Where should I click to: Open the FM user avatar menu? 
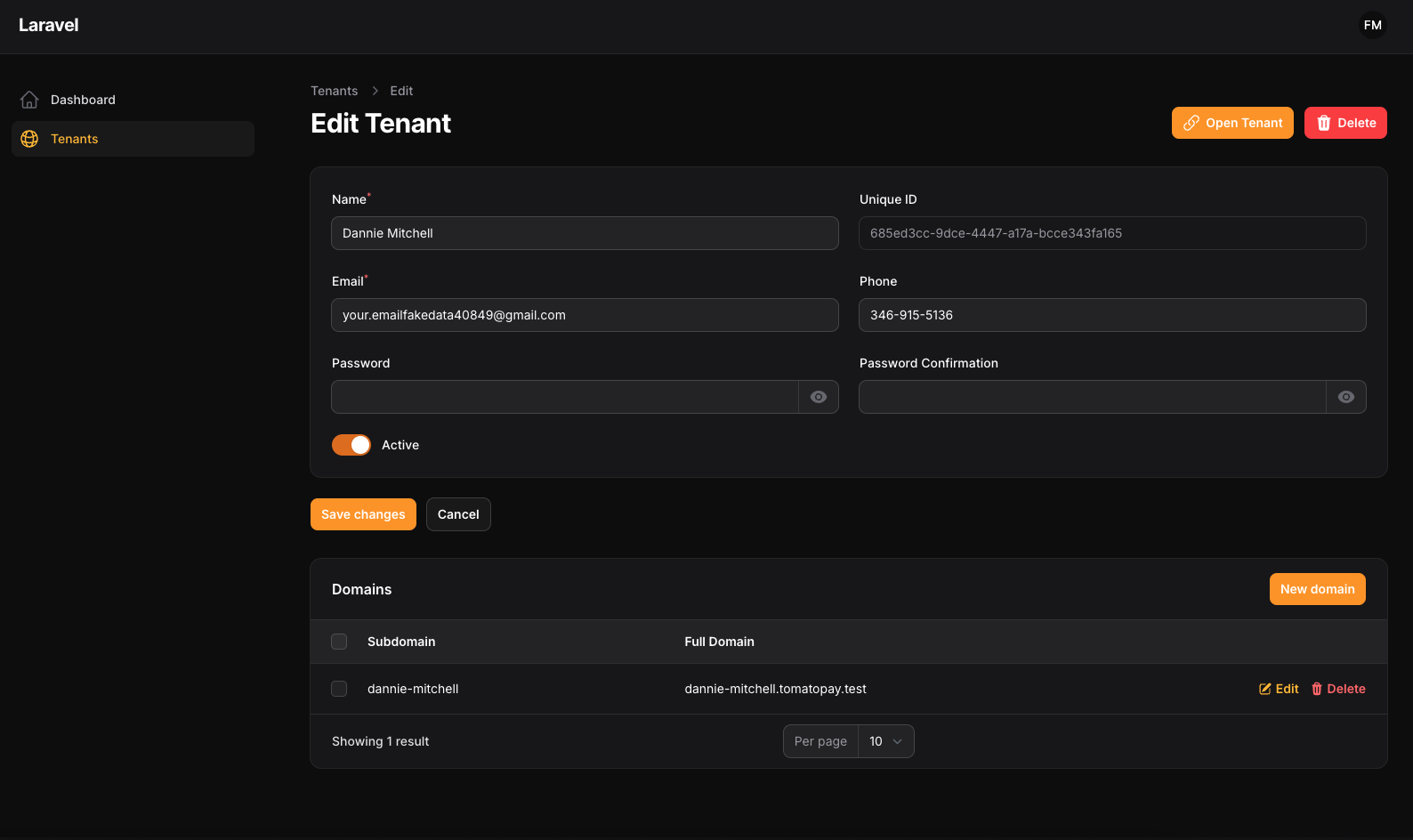(x=1372, y=25)
